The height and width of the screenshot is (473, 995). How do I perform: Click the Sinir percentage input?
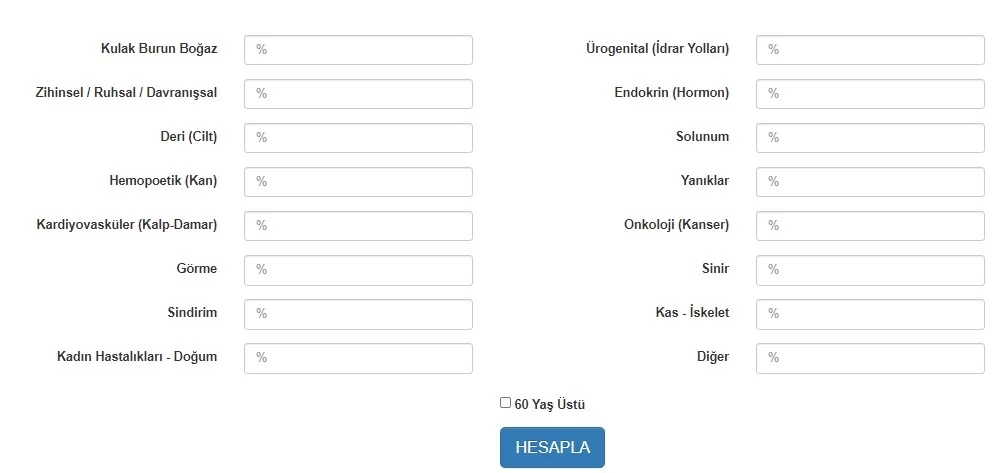click(870, 270)
